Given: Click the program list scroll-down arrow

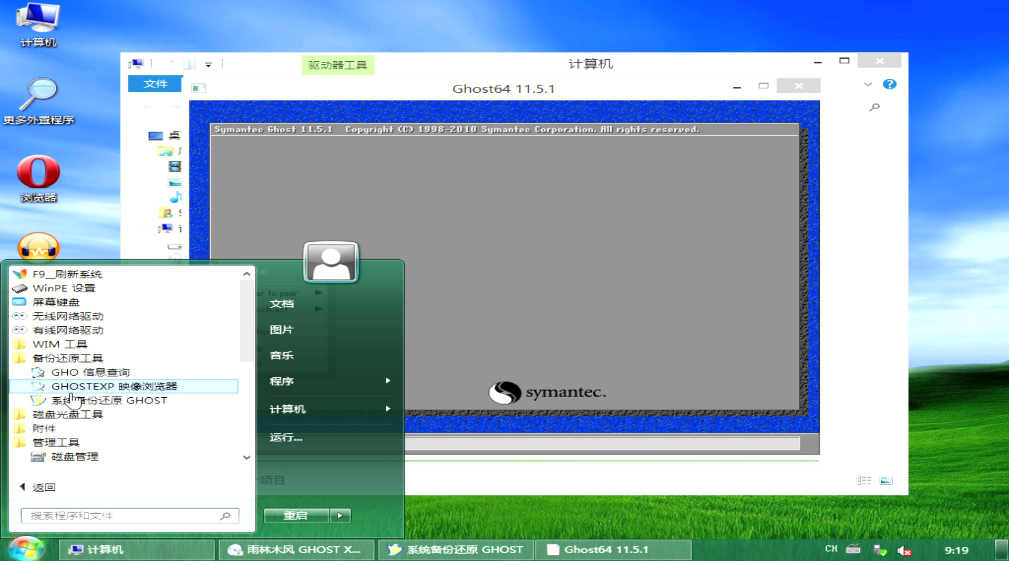Looking at the screenshot, I should (x=246, y=457).
